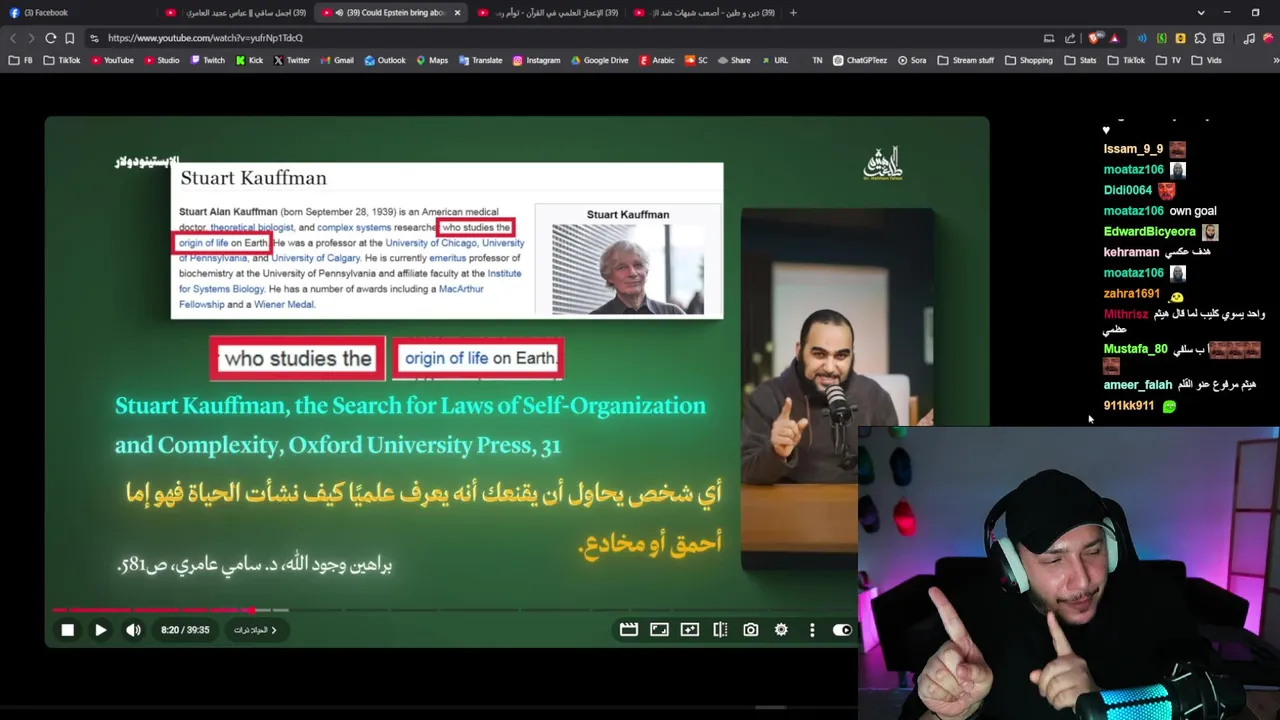
Task: Switch to the 'دين و طين' tab
Action: click(x=705, y=12)
